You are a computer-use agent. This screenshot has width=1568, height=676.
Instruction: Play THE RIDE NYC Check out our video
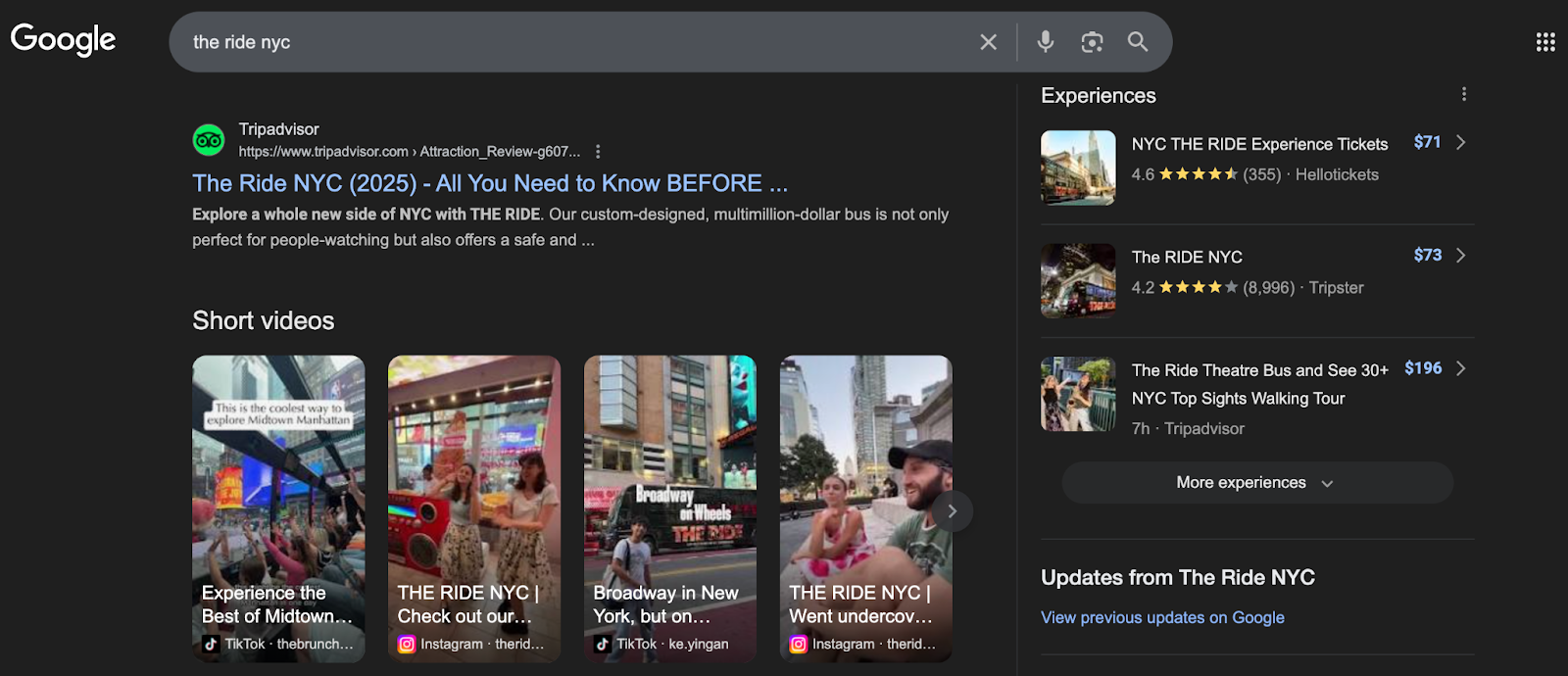pyautogui.click(x=474, y=508)
